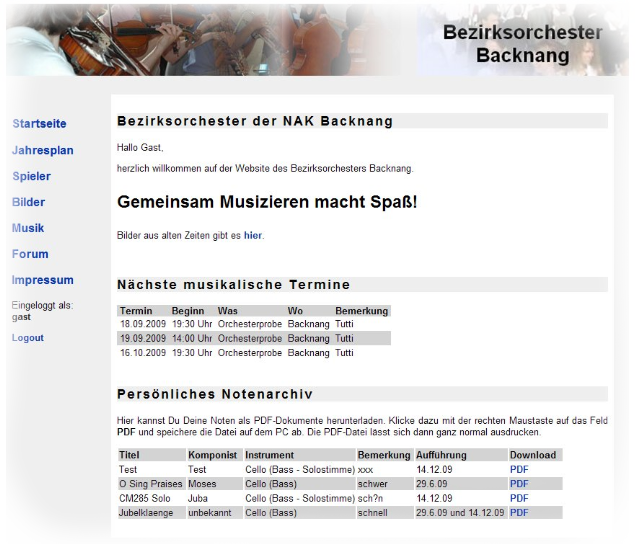Download PDF for CM285 Solo

point(519,498)
